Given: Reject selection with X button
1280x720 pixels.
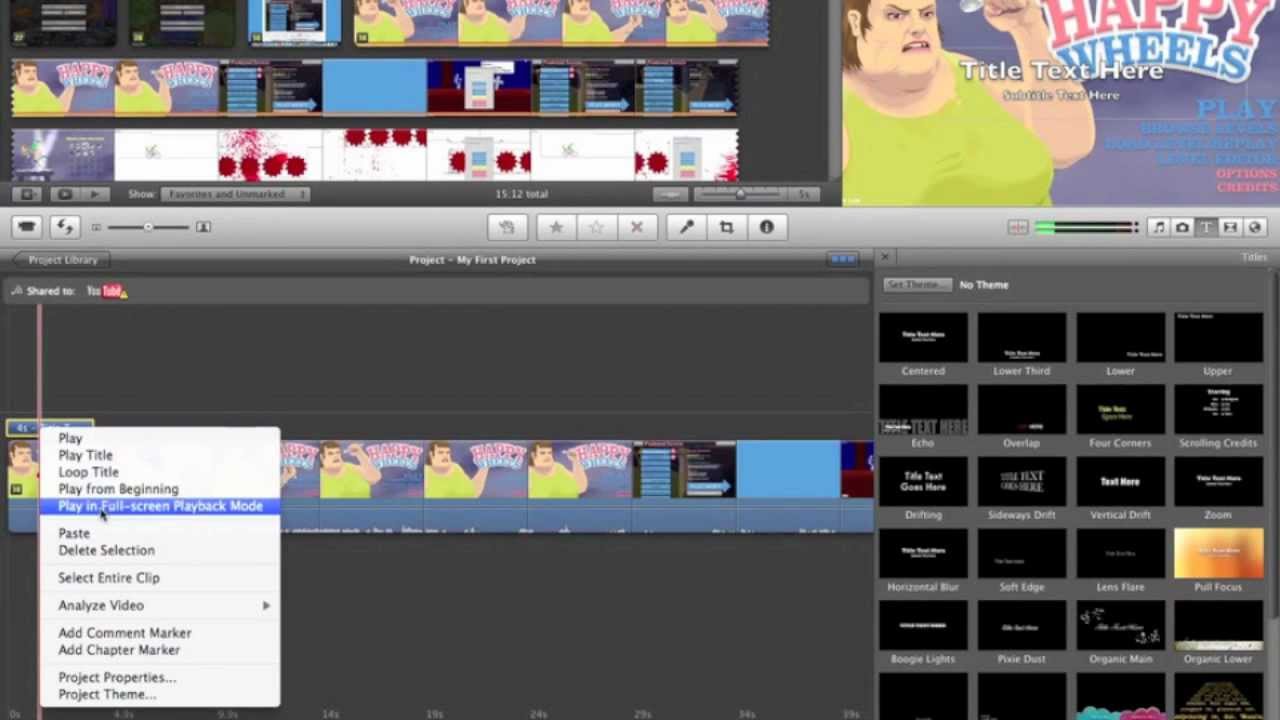Looking at the screenshot, I should 636,227.
